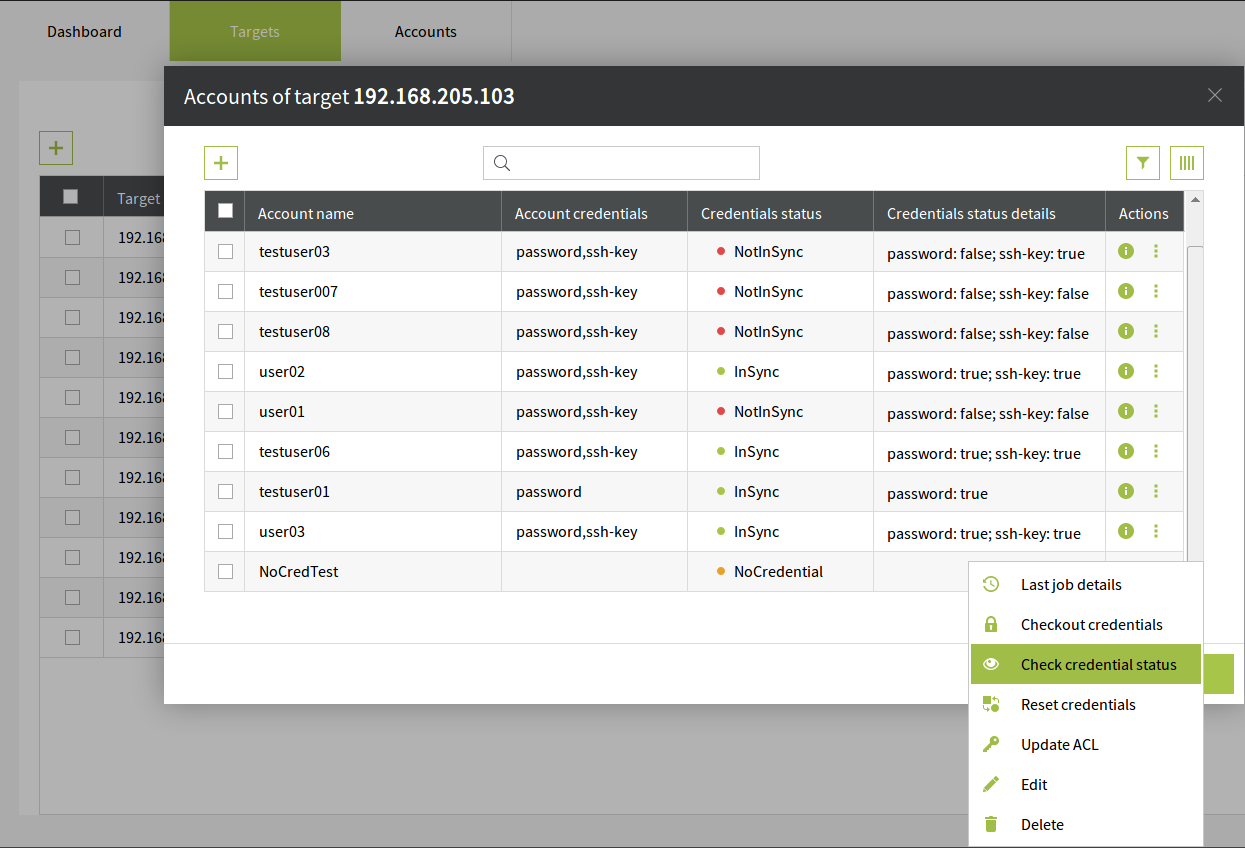The height and width of the screenshot is (848, 1245).
Task: Open the filter funnel icon
Action: tap(1142, 163)
